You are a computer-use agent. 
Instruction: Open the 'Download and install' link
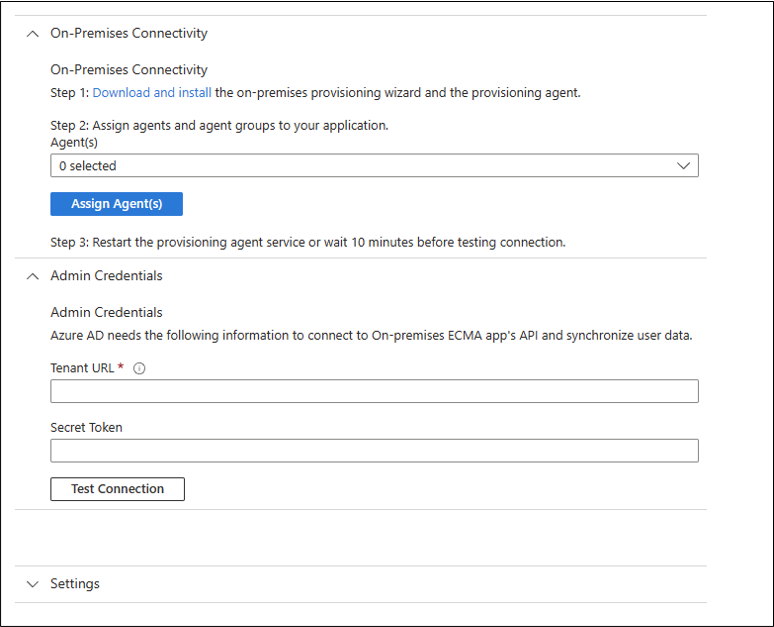[x=152, y=93]
